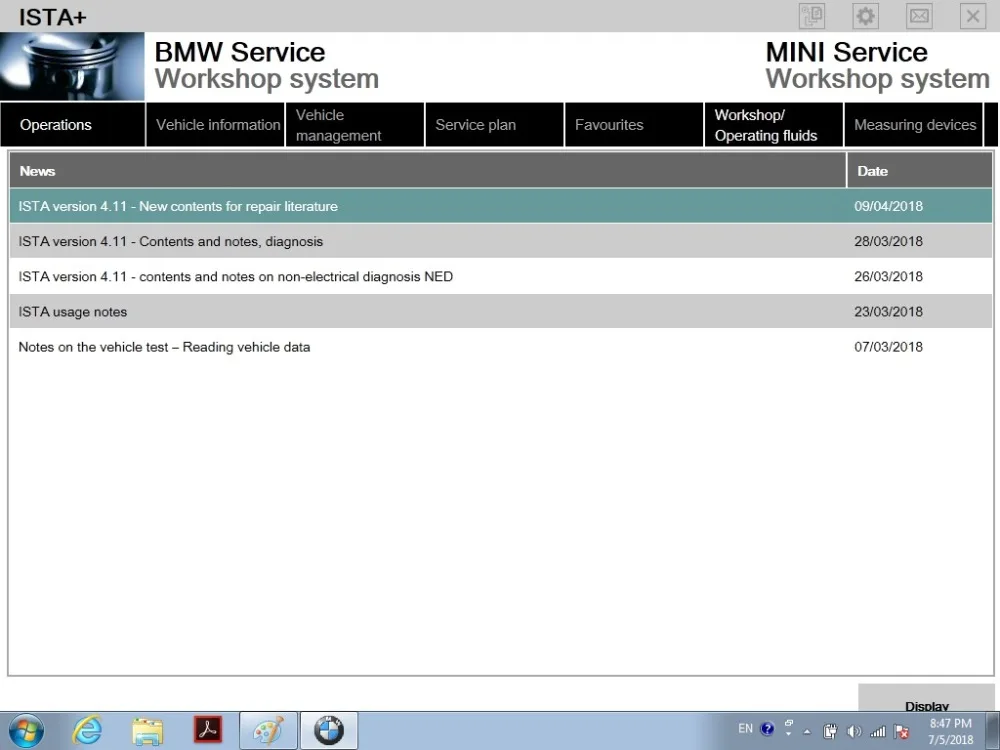
Task: Launch Internet Explorer from taskbar
Action: (87, 731)
